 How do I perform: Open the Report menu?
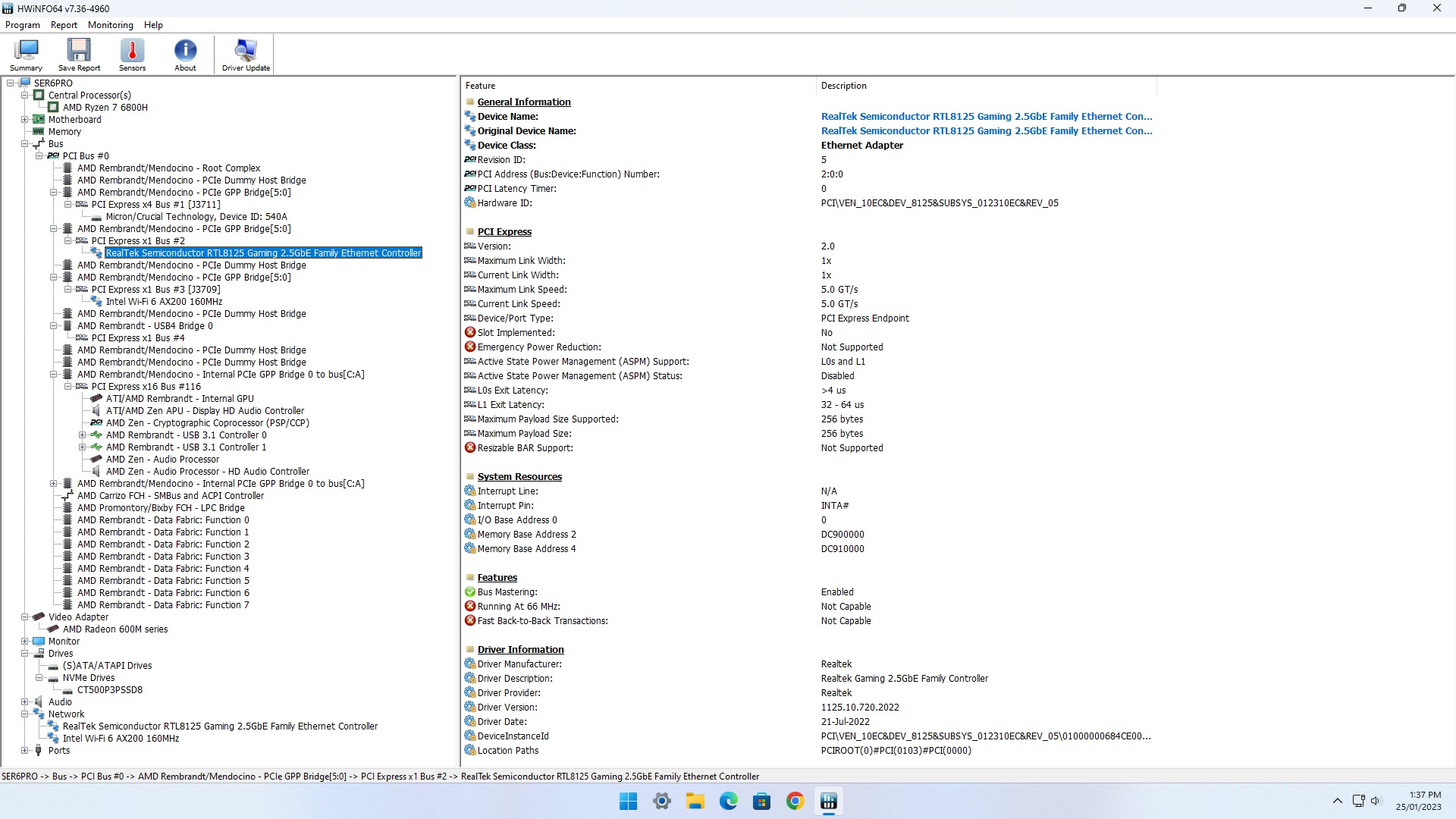pyautogui.click(x=64, y=25)
